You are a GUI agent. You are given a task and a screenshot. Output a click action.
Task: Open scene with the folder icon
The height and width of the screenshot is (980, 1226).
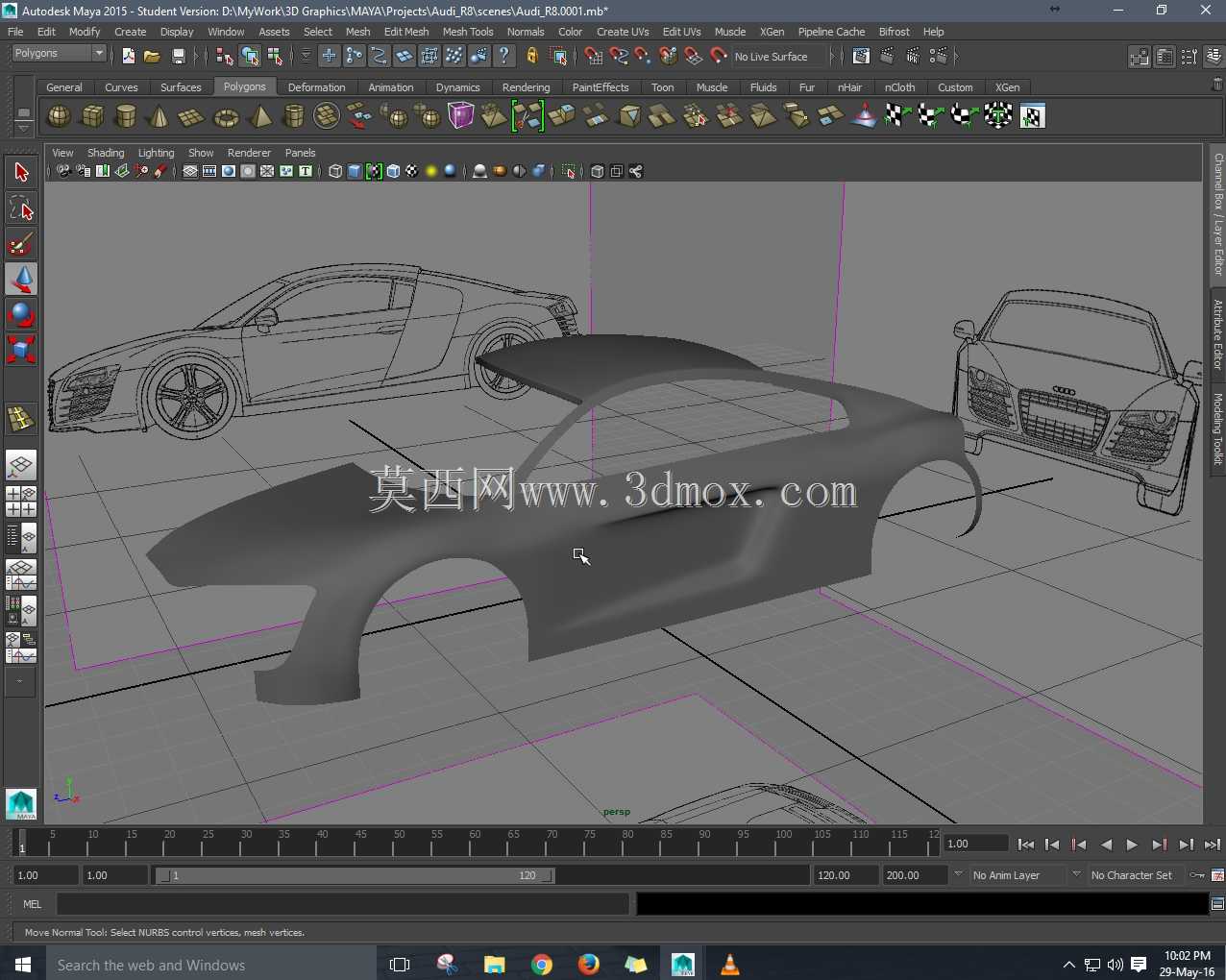(152, 57)
